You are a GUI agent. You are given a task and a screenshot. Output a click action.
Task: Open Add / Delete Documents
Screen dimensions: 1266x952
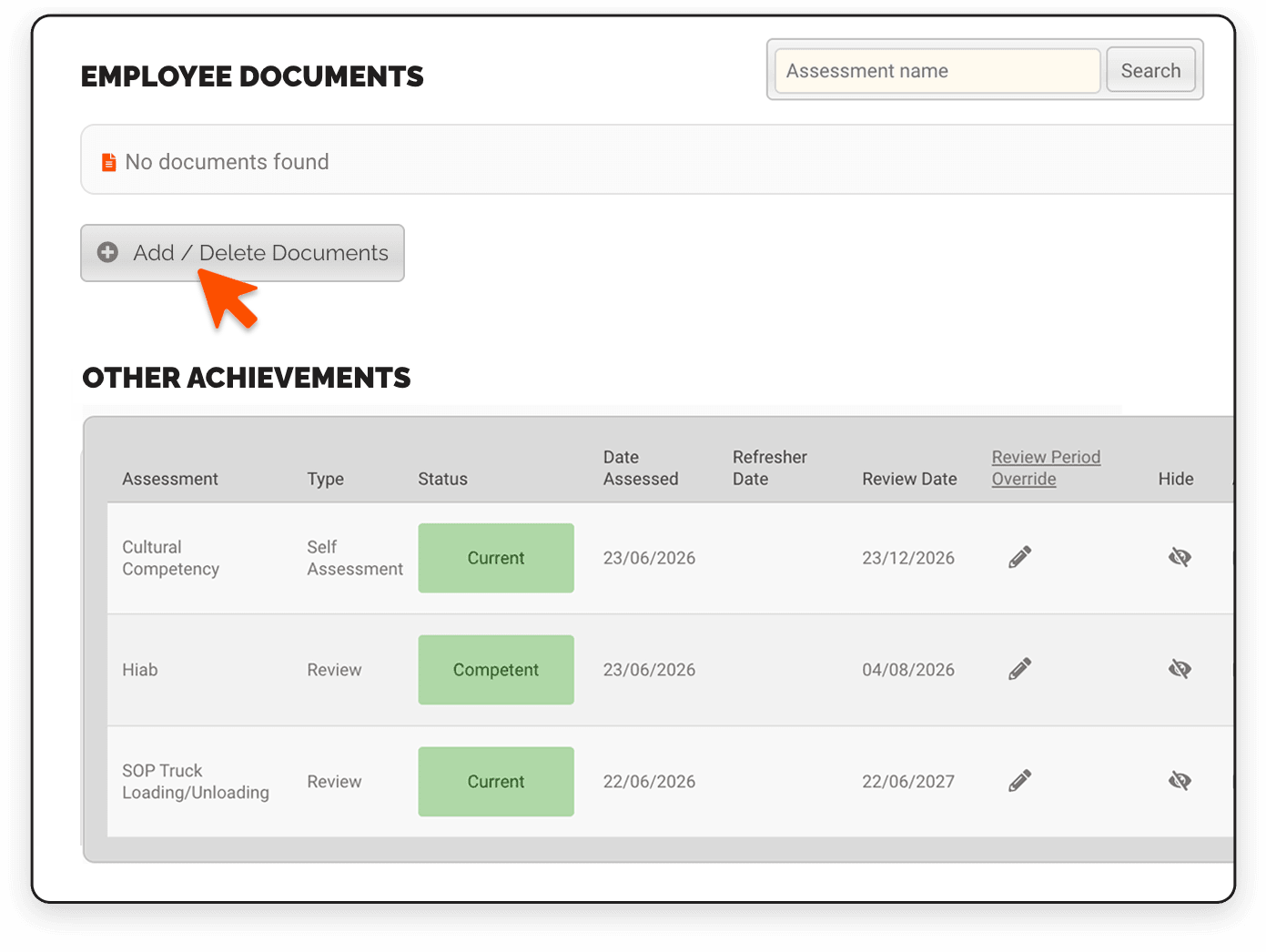tap(242, 253)
